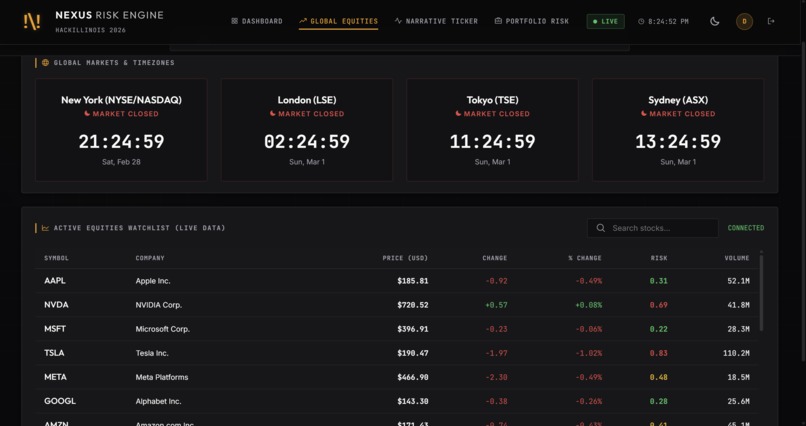Image resolution: width=806 pixels, height=426 pixels.
Task: Open the Portfolio Risk tab
Action: pos(532,21)
